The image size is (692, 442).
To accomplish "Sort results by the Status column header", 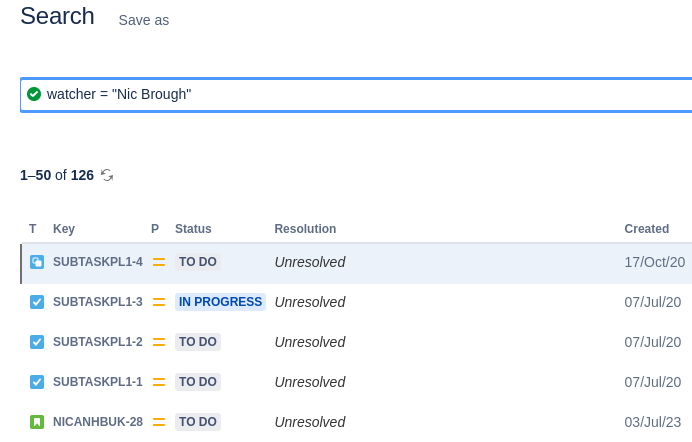I will pyautogui.click(x=193, y=228).
